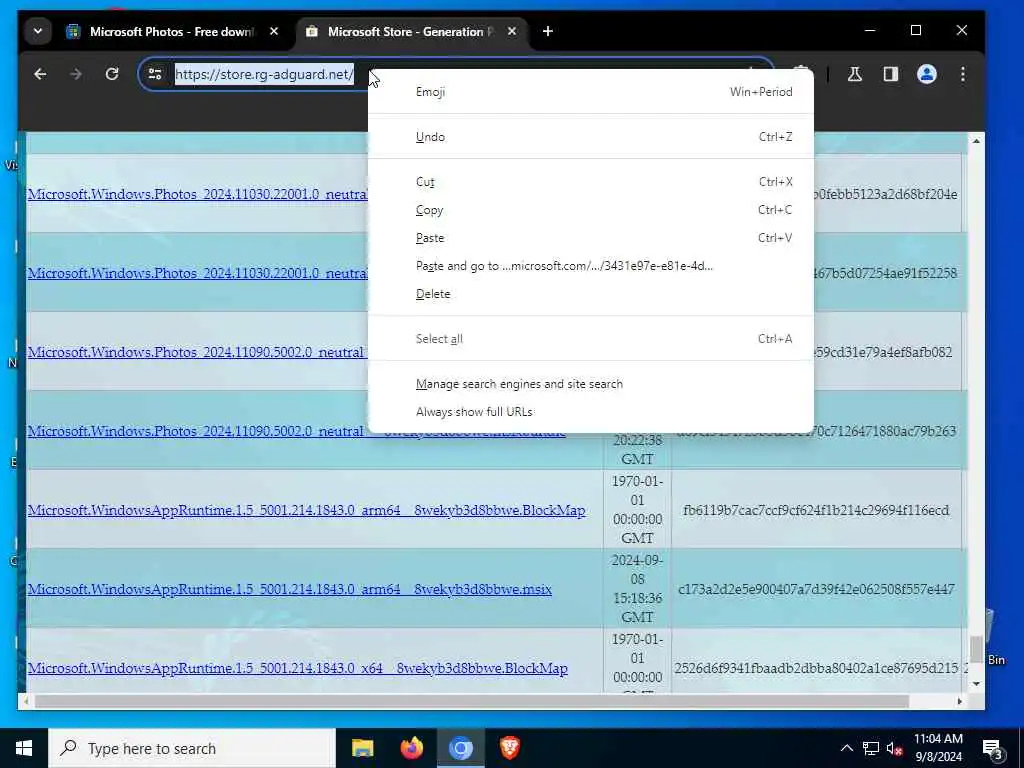Screen dimensions: 1024x768
Task: Click the Chrome taskbar icon
Action: coord(460,748)
